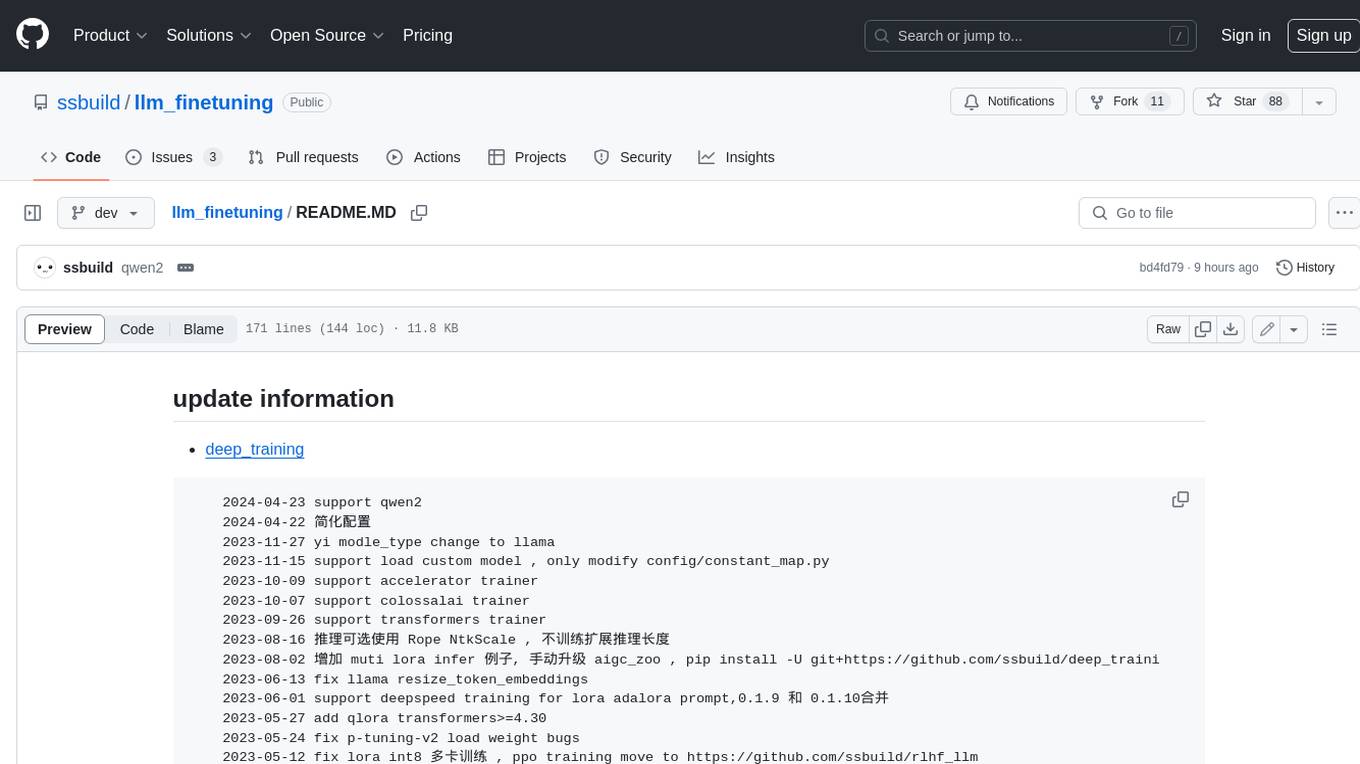1360x764 pixels.
Task: Click the GitHub logo icon
Action: tap(32, 35)
